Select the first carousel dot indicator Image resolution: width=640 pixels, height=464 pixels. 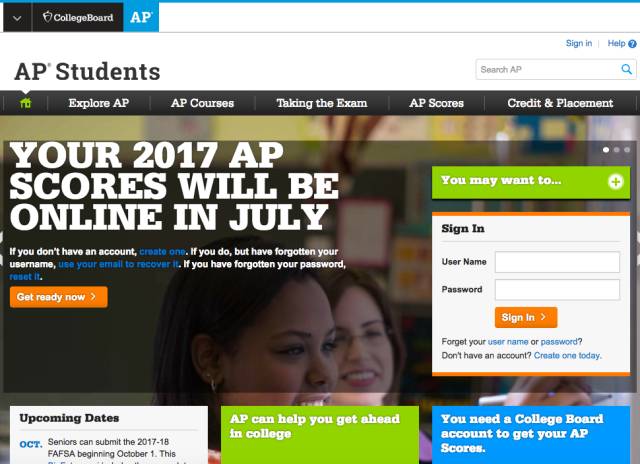tap(606, 150)
